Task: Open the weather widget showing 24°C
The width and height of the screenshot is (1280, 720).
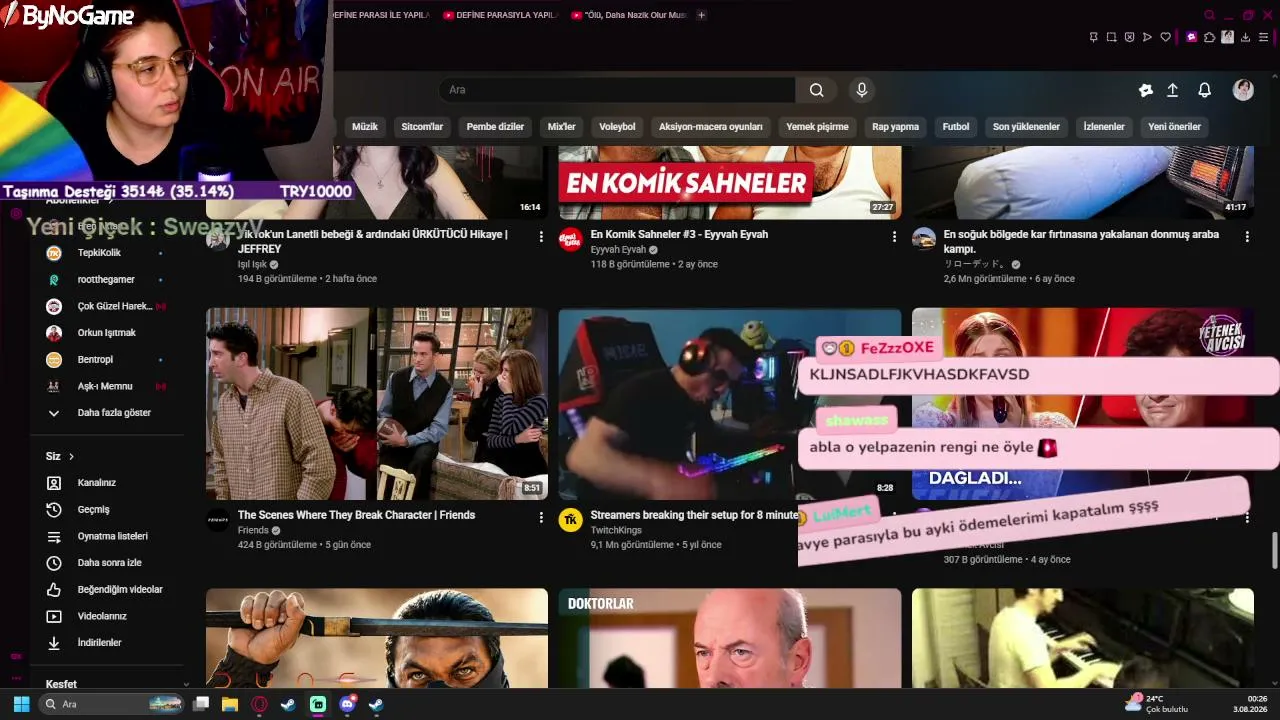Action: [x=1156, y=704]
